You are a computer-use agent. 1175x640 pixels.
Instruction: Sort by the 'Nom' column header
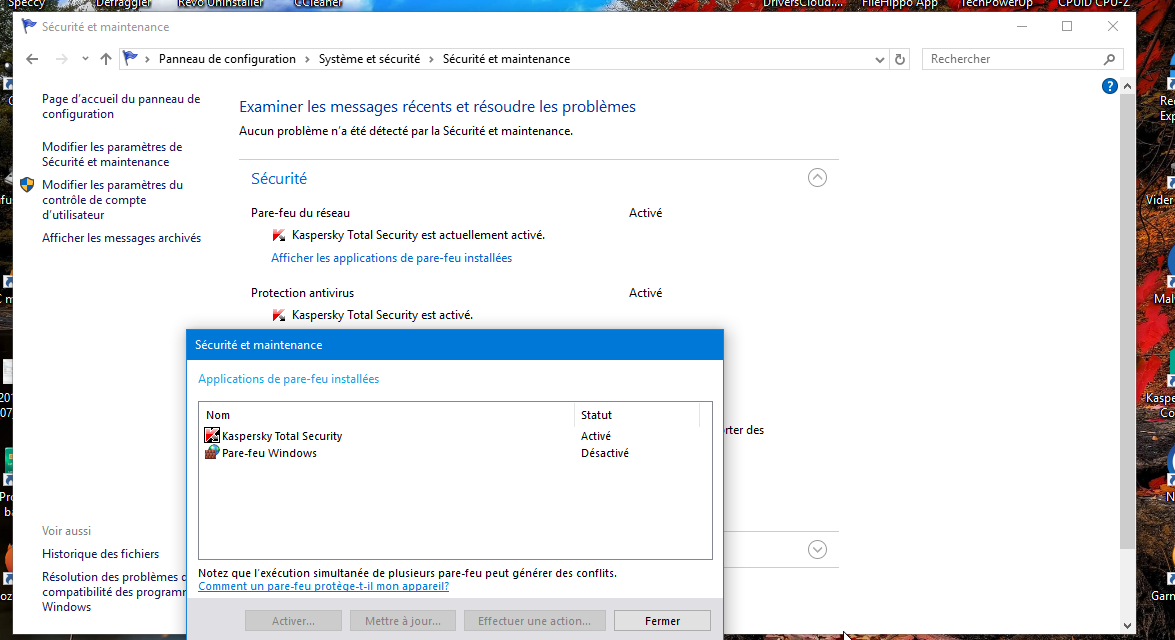(387, 415)
